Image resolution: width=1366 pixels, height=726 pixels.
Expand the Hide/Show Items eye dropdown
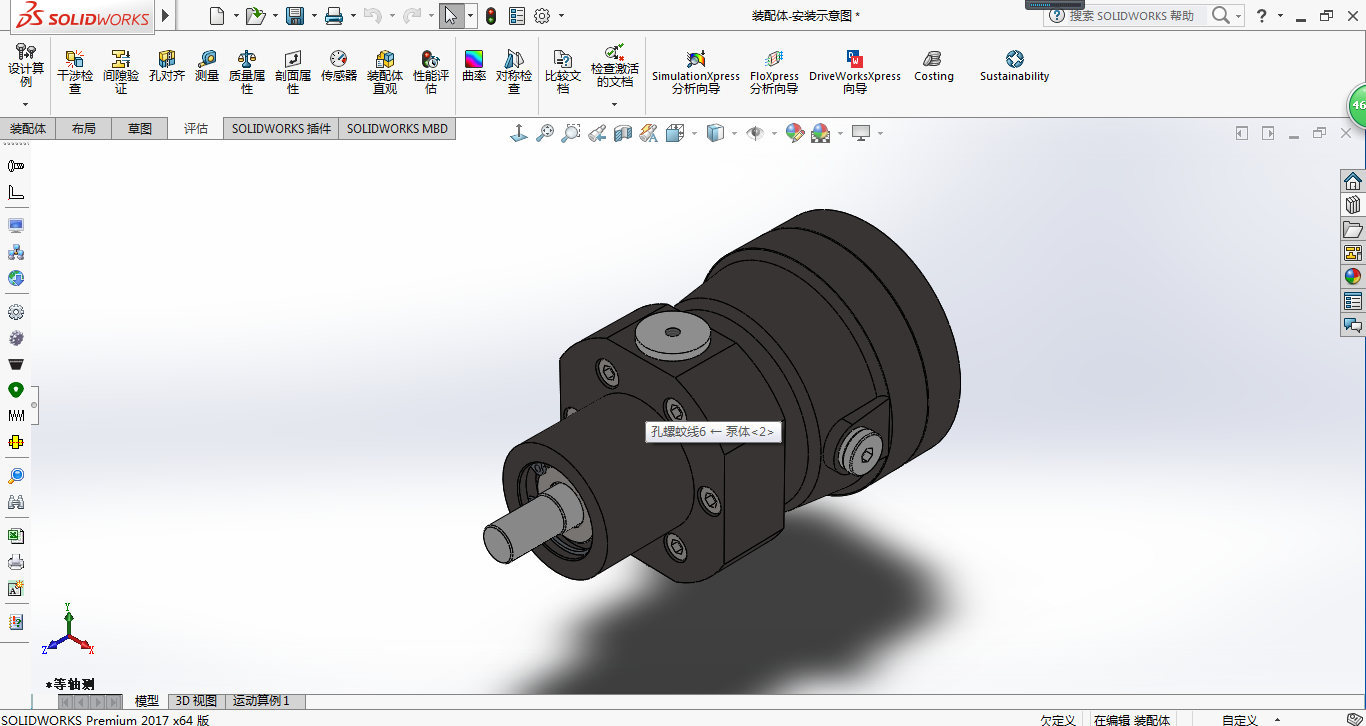(x=773, y=134)
